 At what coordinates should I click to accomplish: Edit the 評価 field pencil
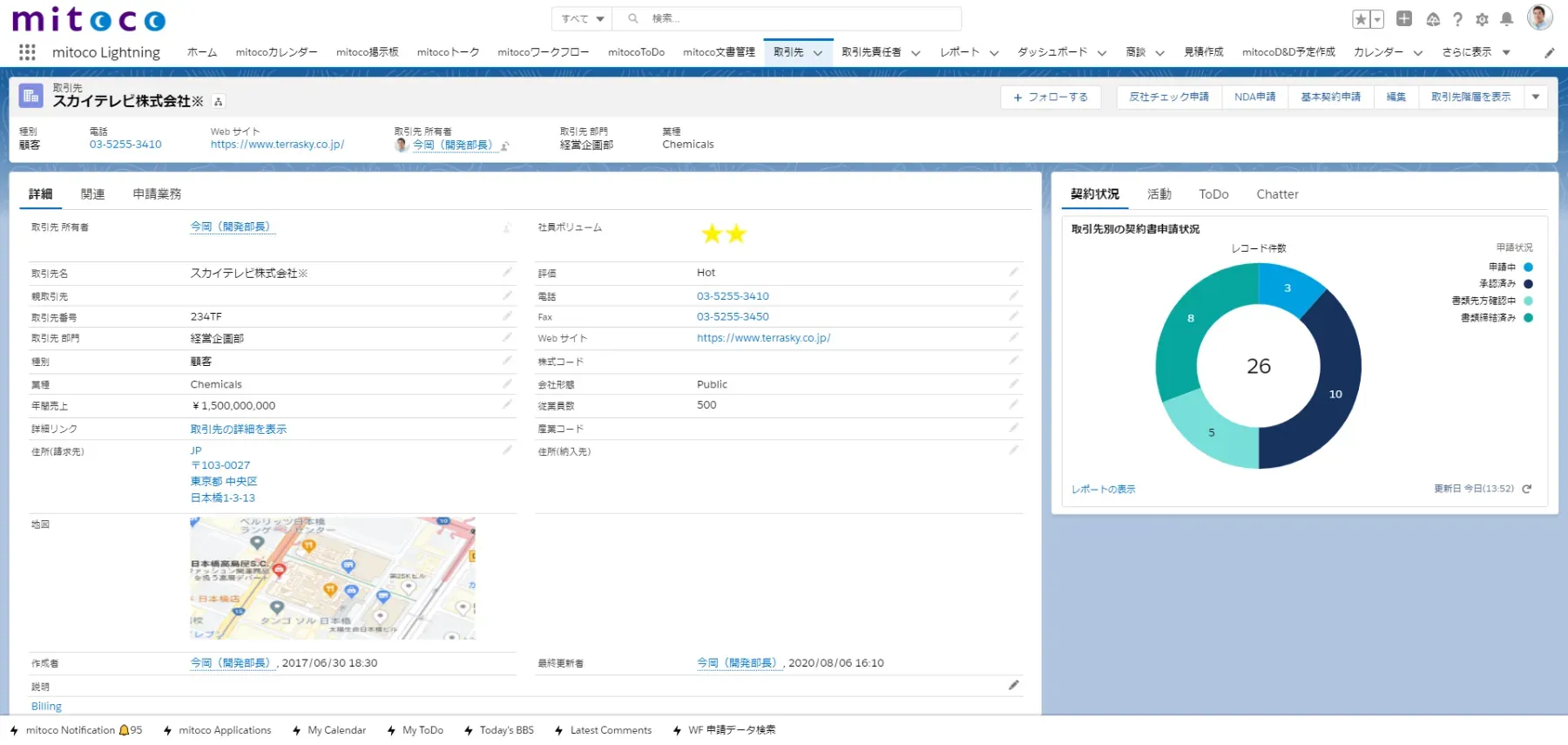(1013, 273)
